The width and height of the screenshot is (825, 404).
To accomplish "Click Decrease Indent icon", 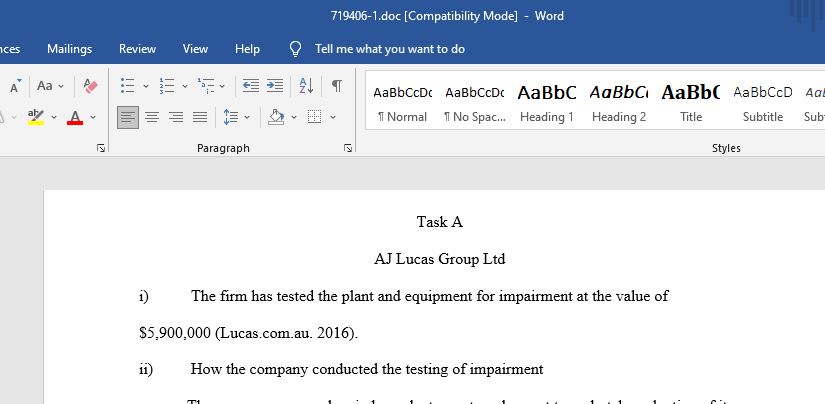I will point(250,86).
